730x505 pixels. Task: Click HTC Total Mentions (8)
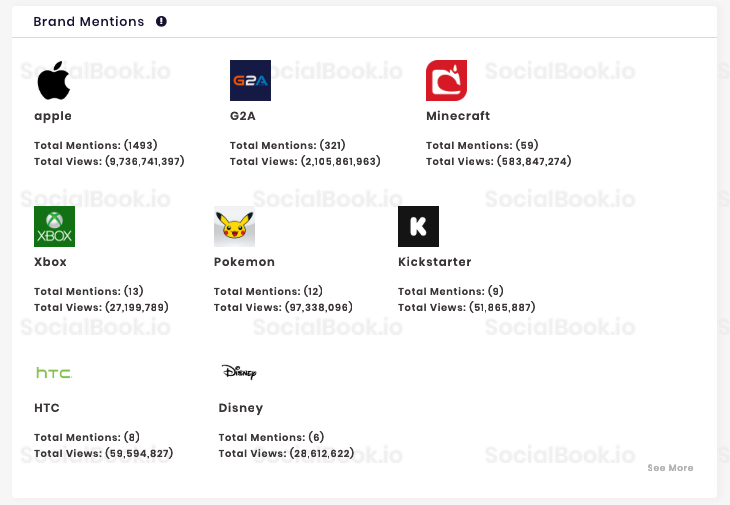(87, 438)
